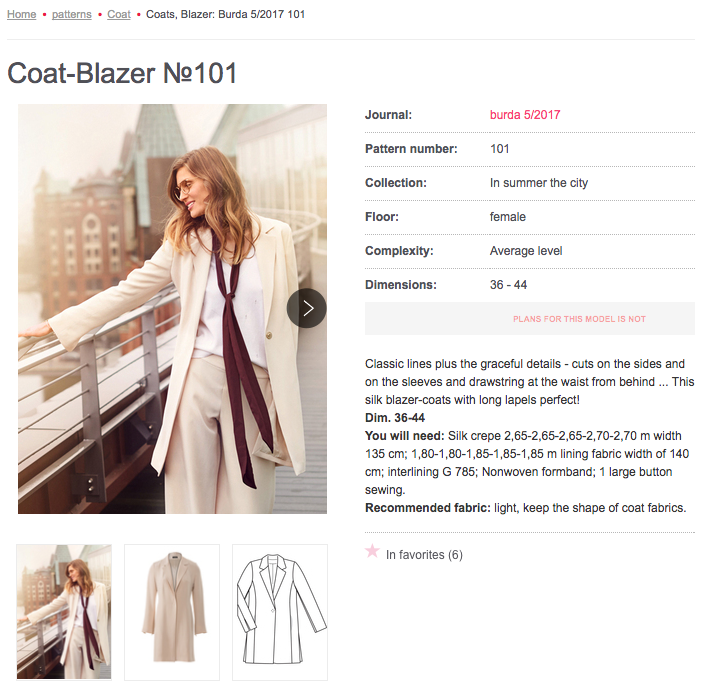Click the next image arrow on photo

click(307, 308)
